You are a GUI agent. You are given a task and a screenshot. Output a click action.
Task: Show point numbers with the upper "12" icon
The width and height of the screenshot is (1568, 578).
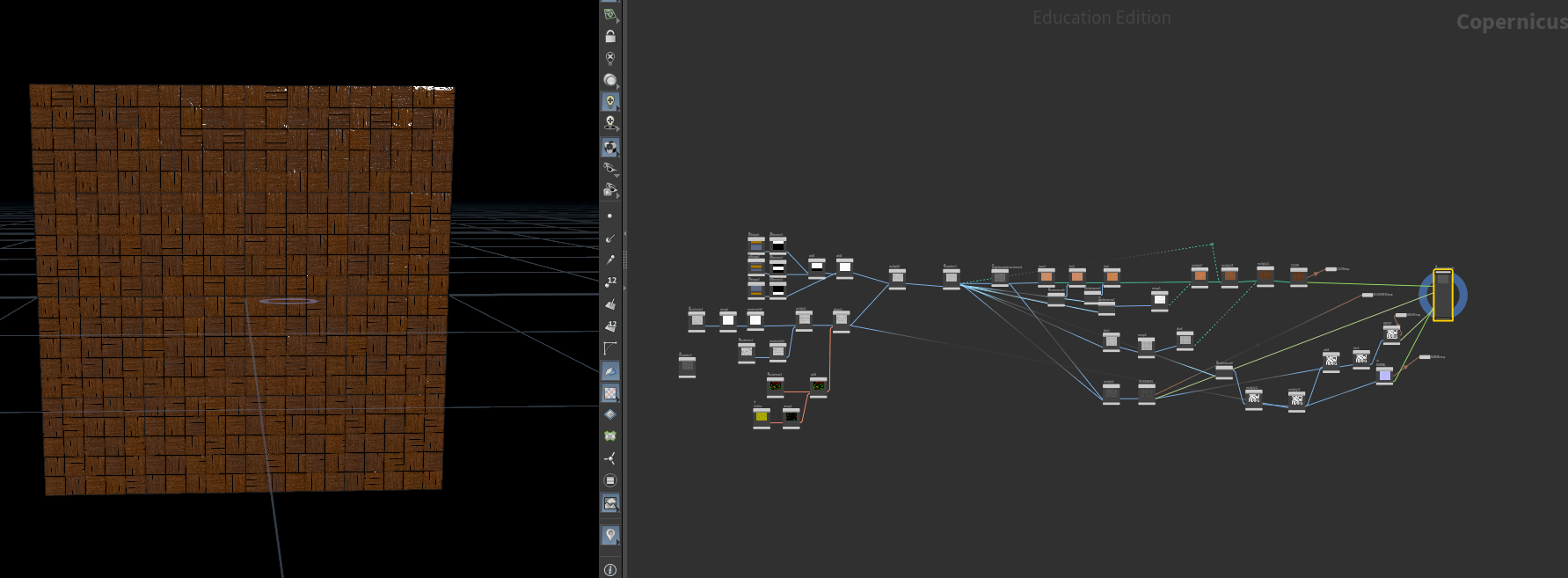(610, 282)
